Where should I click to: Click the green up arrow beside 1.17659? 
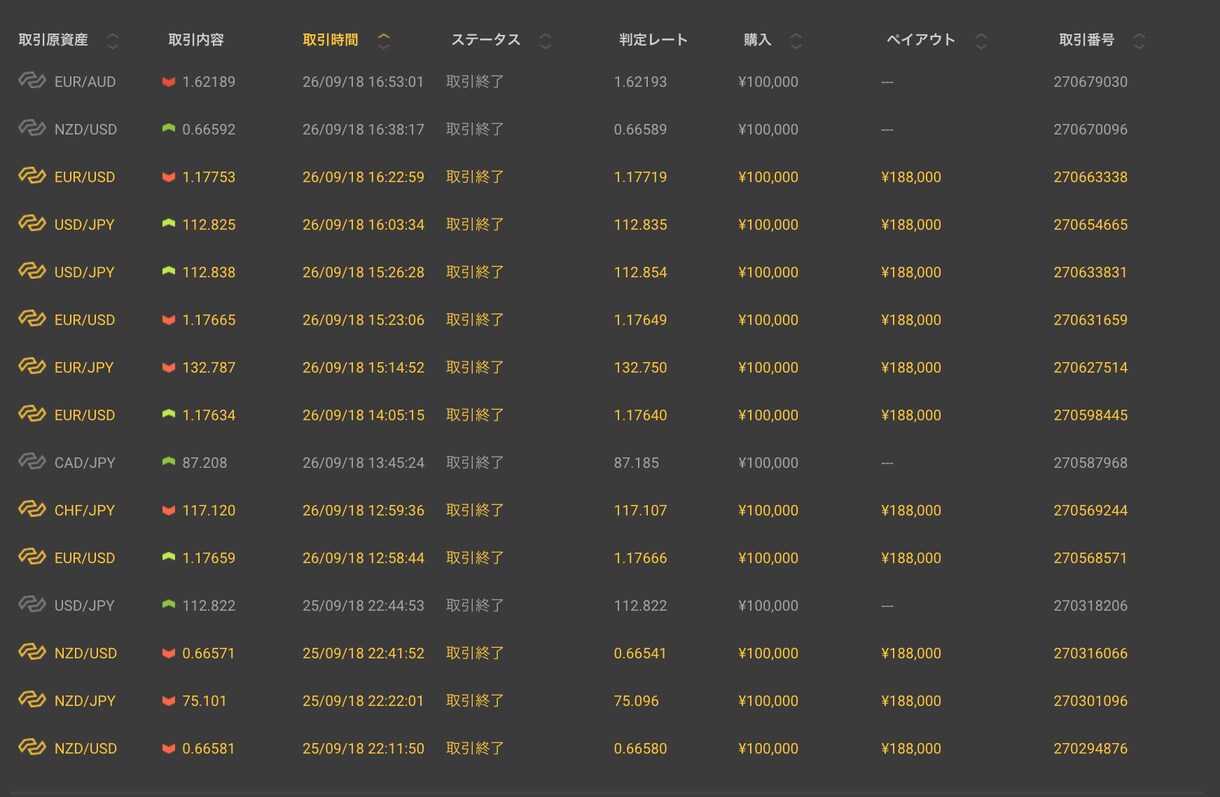[x=168, y=557]
